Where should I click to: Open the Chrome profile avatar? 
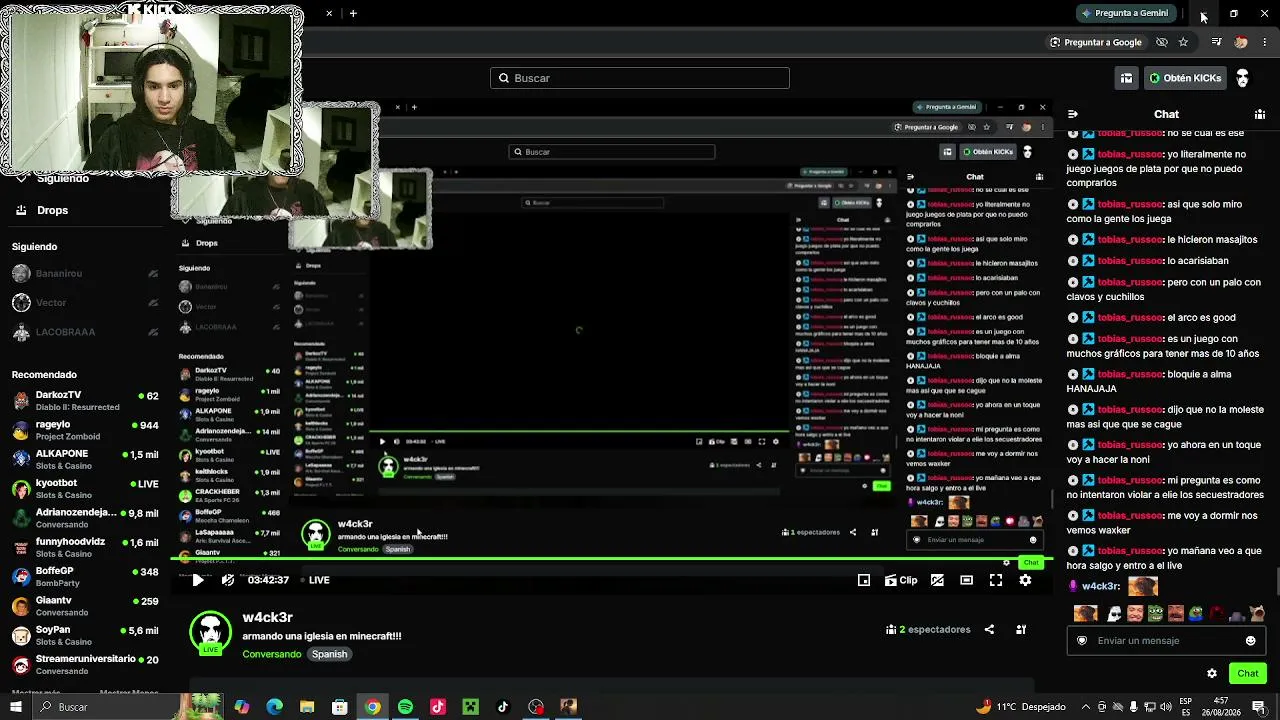tap(1241, 42)
